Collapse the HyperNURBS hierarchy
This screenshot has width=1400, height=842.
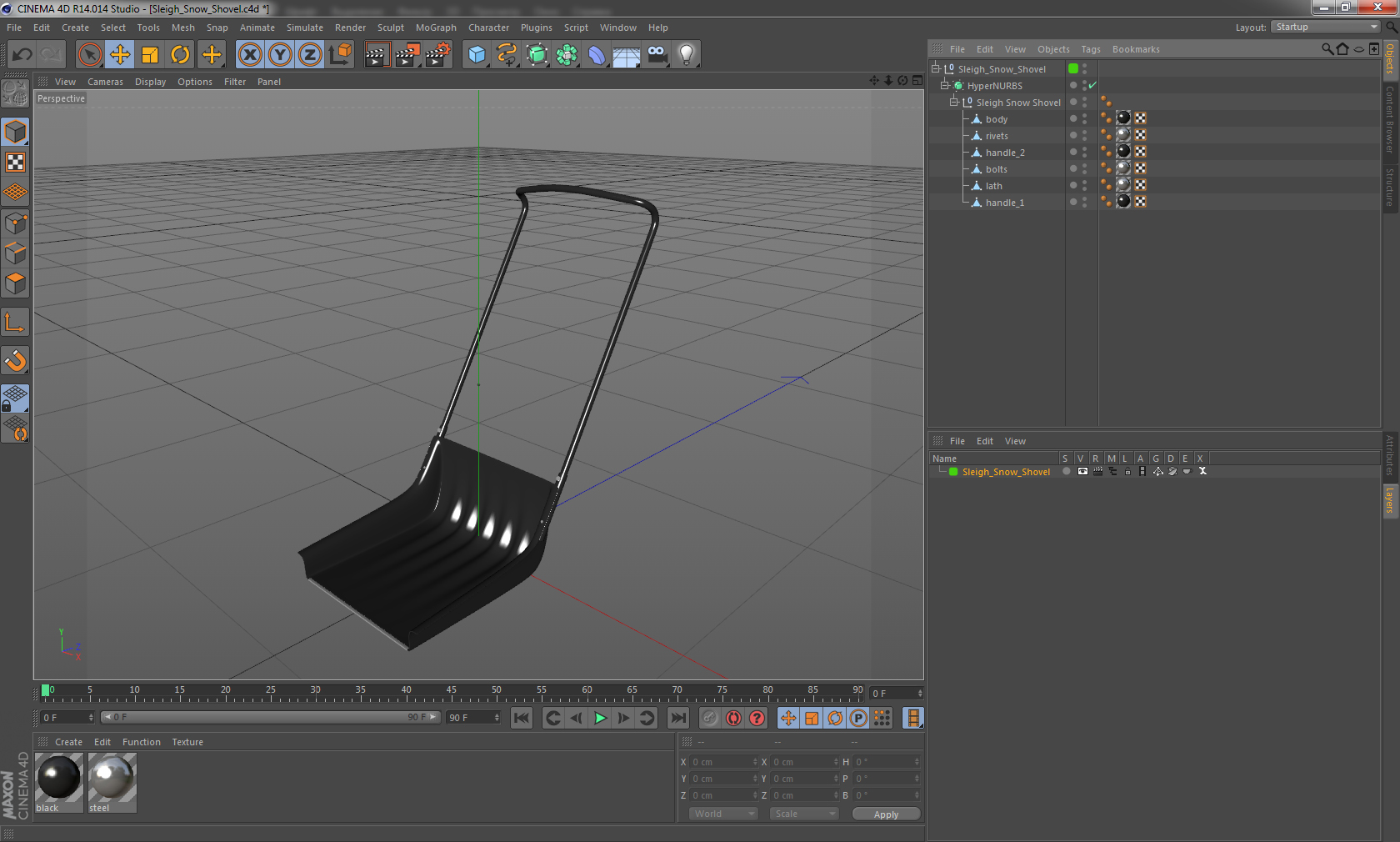tap(945, 86)
